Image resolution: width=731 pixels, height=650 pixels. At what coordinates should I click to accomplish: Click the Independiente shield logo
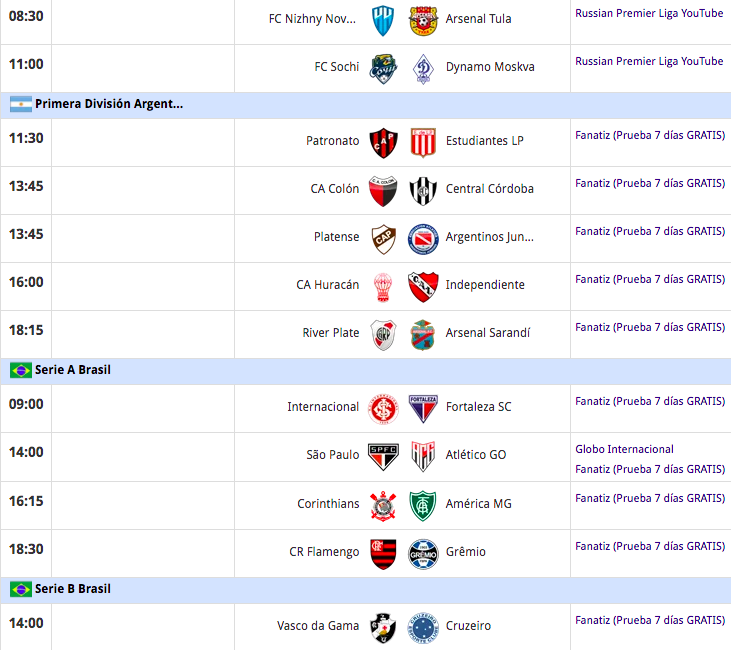tap(423, 287)
